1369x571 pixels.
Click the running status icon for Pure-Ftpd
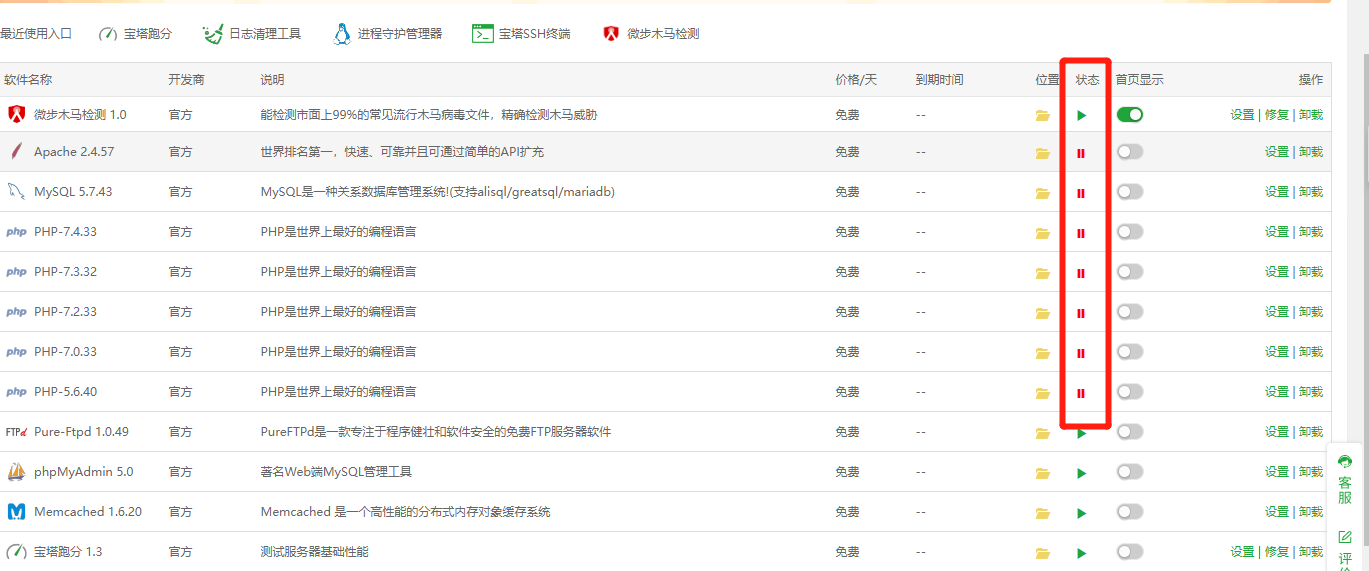click(1081, 433)
